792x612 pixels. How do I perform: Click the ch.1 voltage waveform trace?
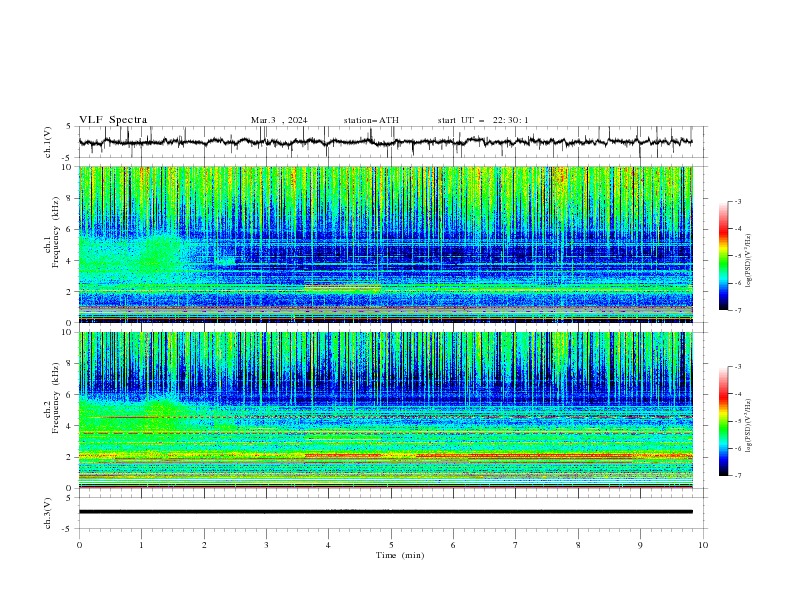[385, 142]
